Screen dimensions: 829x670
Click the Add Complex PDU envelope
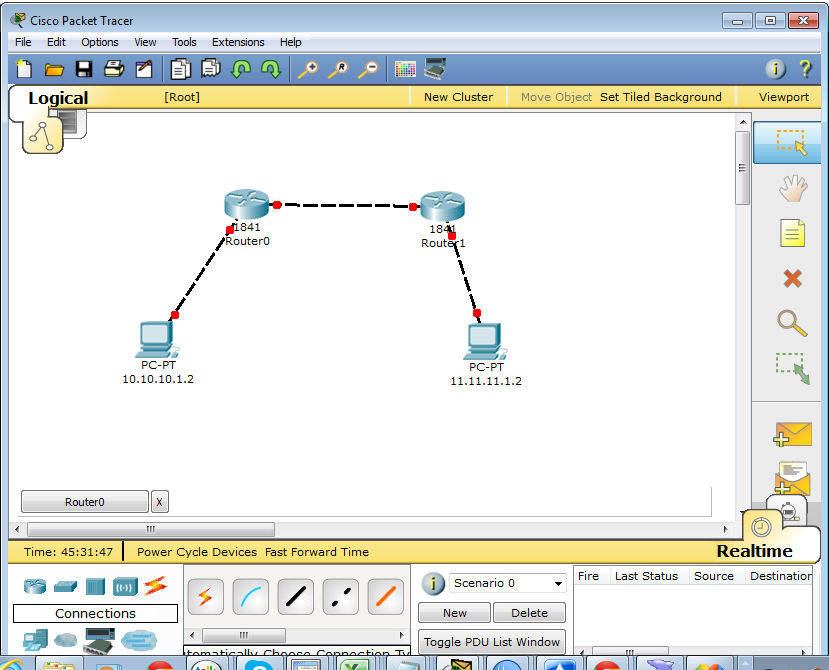coord(793,478)
